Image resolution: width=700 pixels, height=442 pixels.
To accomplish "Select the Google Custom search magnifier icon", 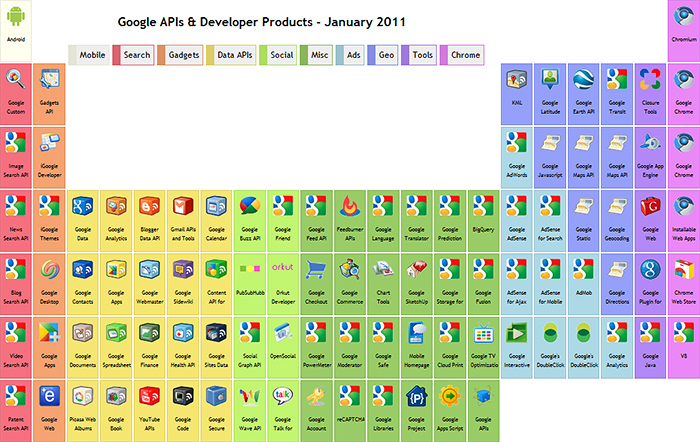I will tap(16, 79).
